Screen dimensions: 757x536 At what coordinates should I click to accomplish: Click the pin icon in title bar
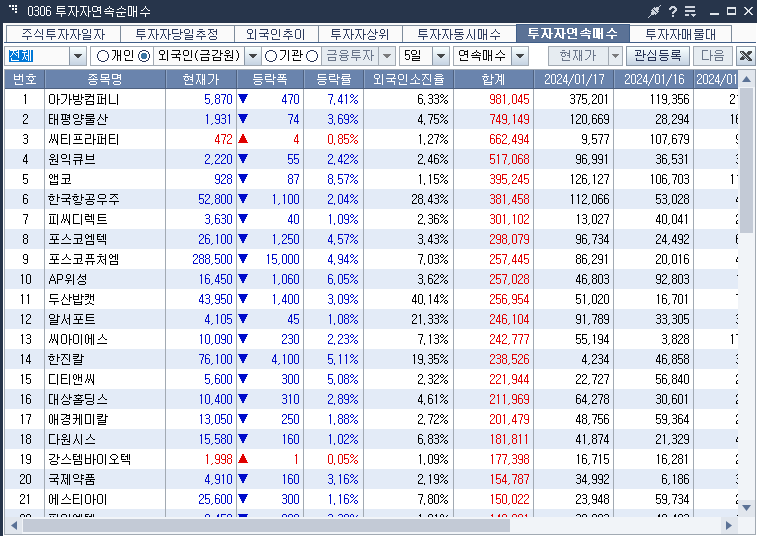coord(654,11)
